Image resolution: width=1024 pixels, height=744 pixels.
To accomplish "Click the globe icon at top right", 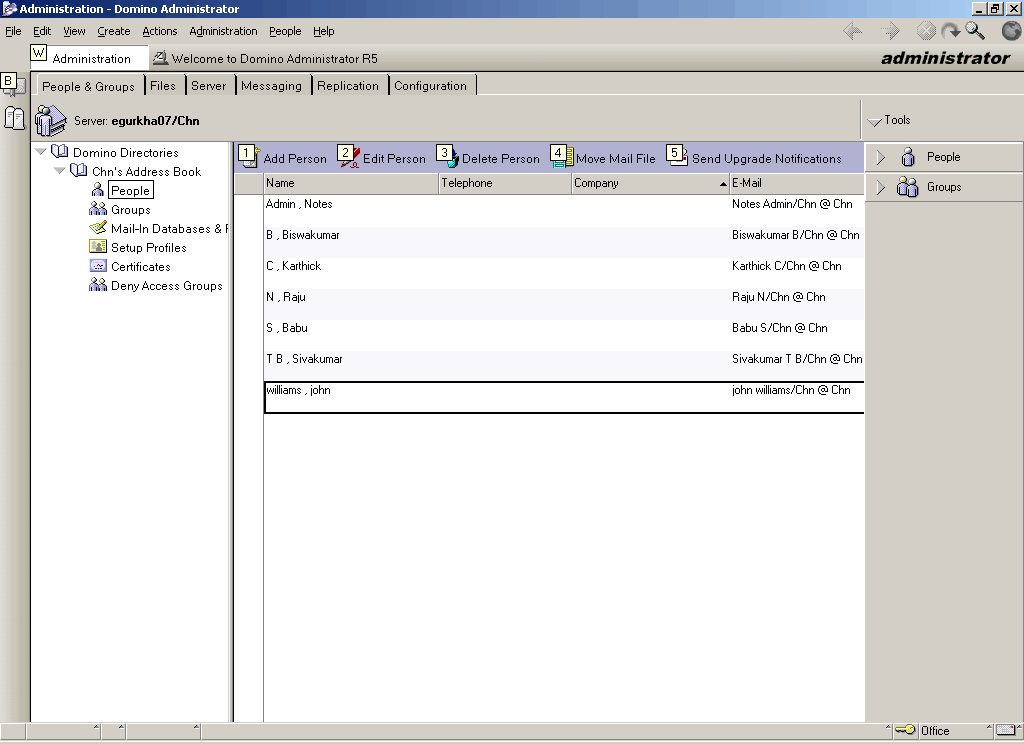I will [1011, 31].
